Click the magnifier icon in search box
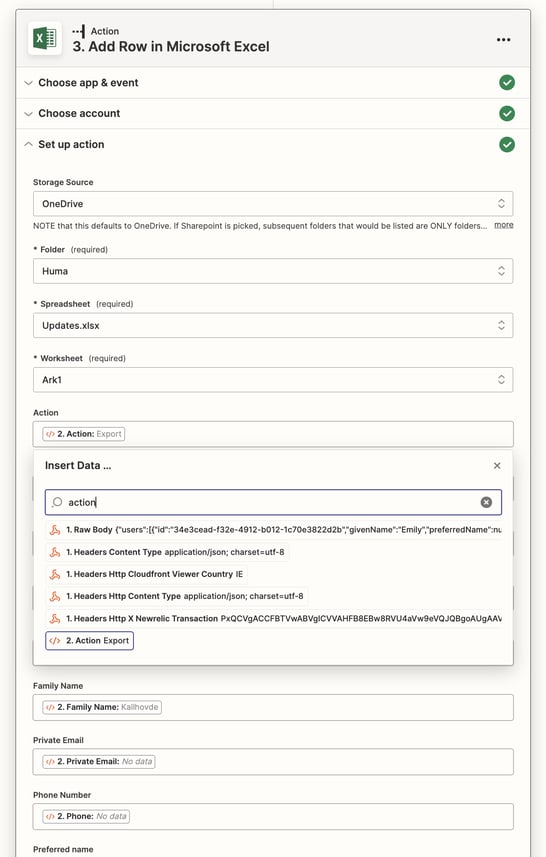The height and width of the screenshot is (857, 546). click(57, 502)
